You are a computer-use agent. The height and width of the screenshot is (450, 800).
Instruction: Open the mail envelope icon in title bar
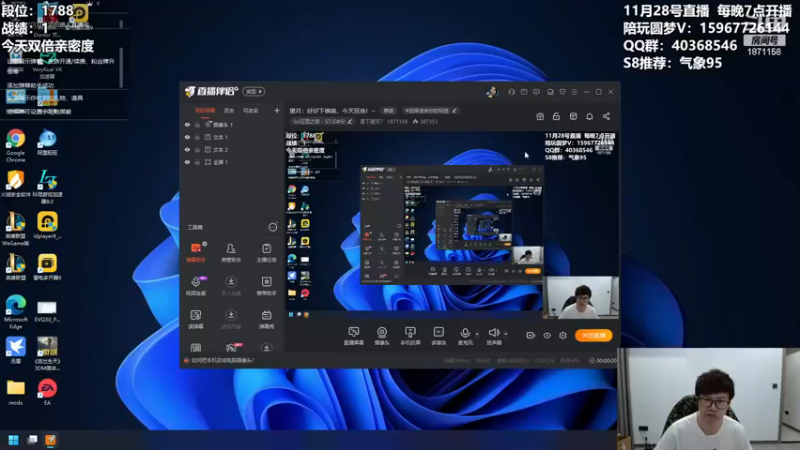(x=524, y=92)
